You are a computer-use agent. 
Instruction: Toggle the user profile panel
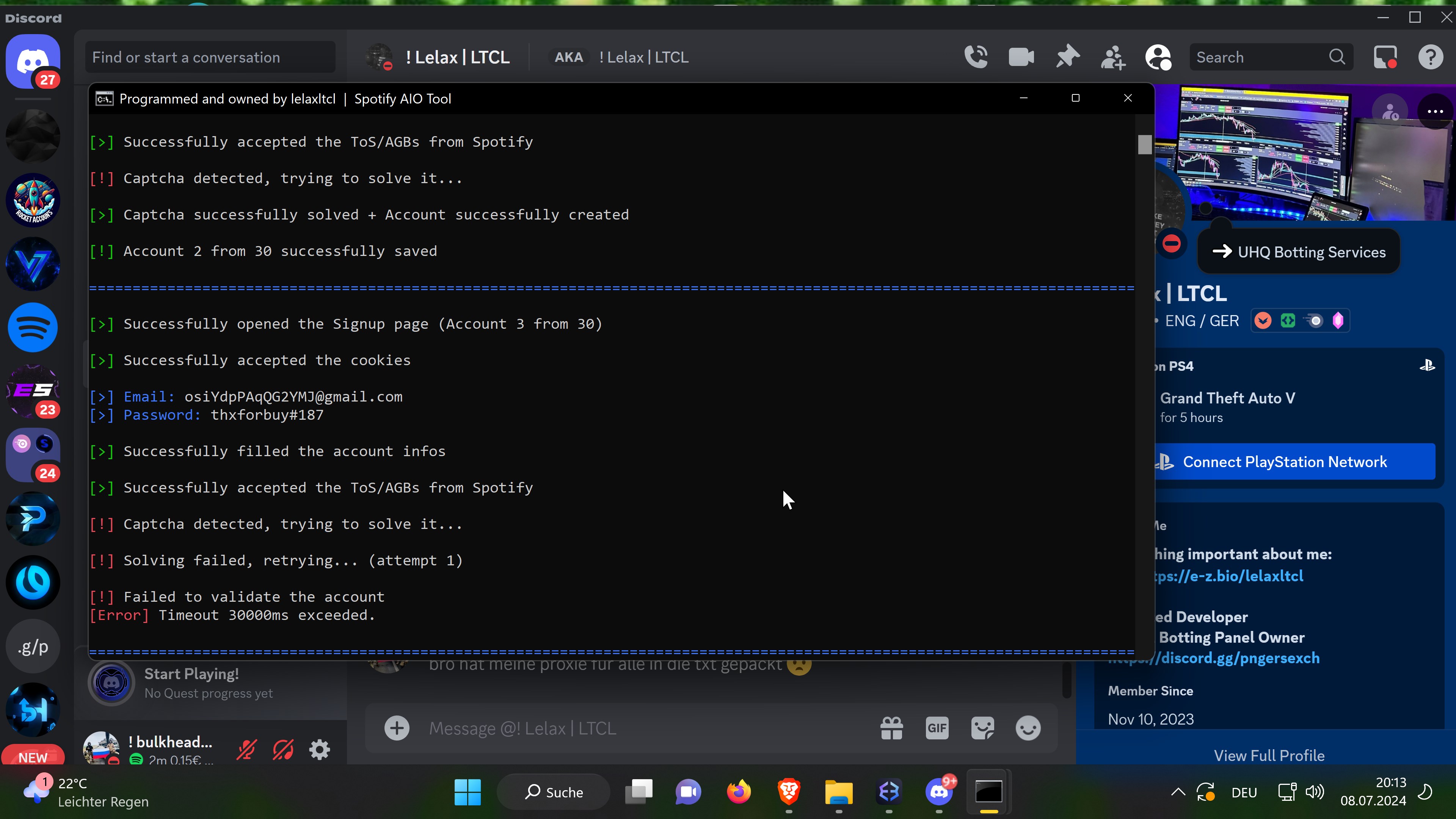(1158, 57)
